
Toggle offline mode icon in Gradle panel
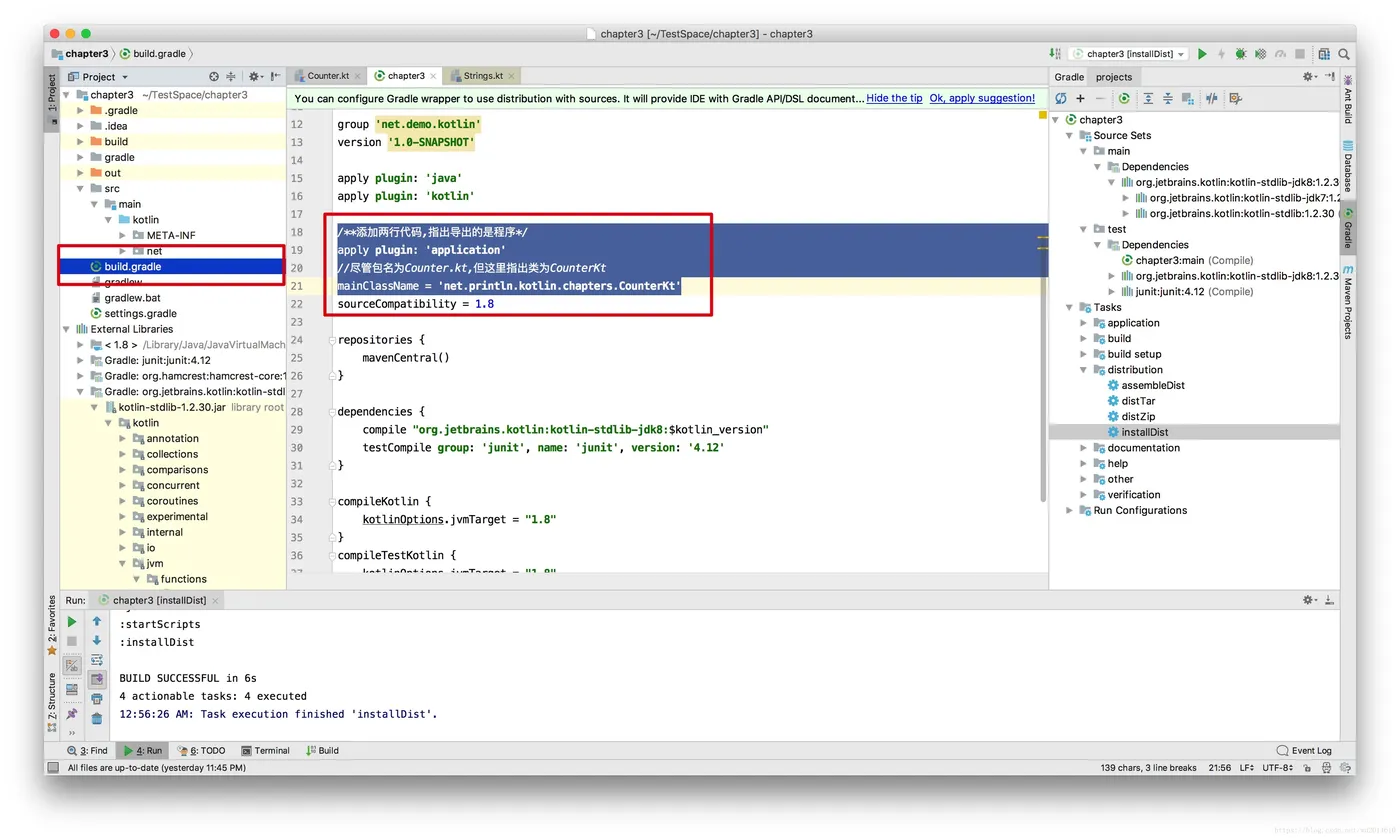tap(1212, 98)
